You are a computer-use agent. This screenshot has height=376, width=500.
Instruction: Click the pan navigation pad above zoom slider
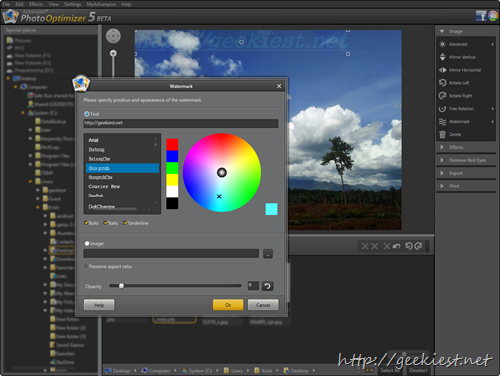[113, 36]
